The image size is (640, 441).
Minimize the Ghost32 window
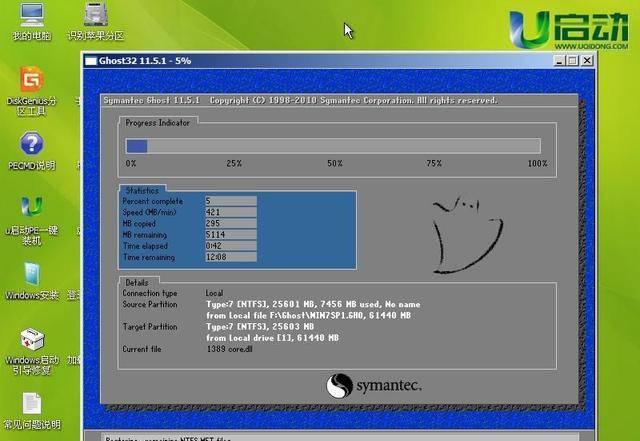tap(560, 61)
